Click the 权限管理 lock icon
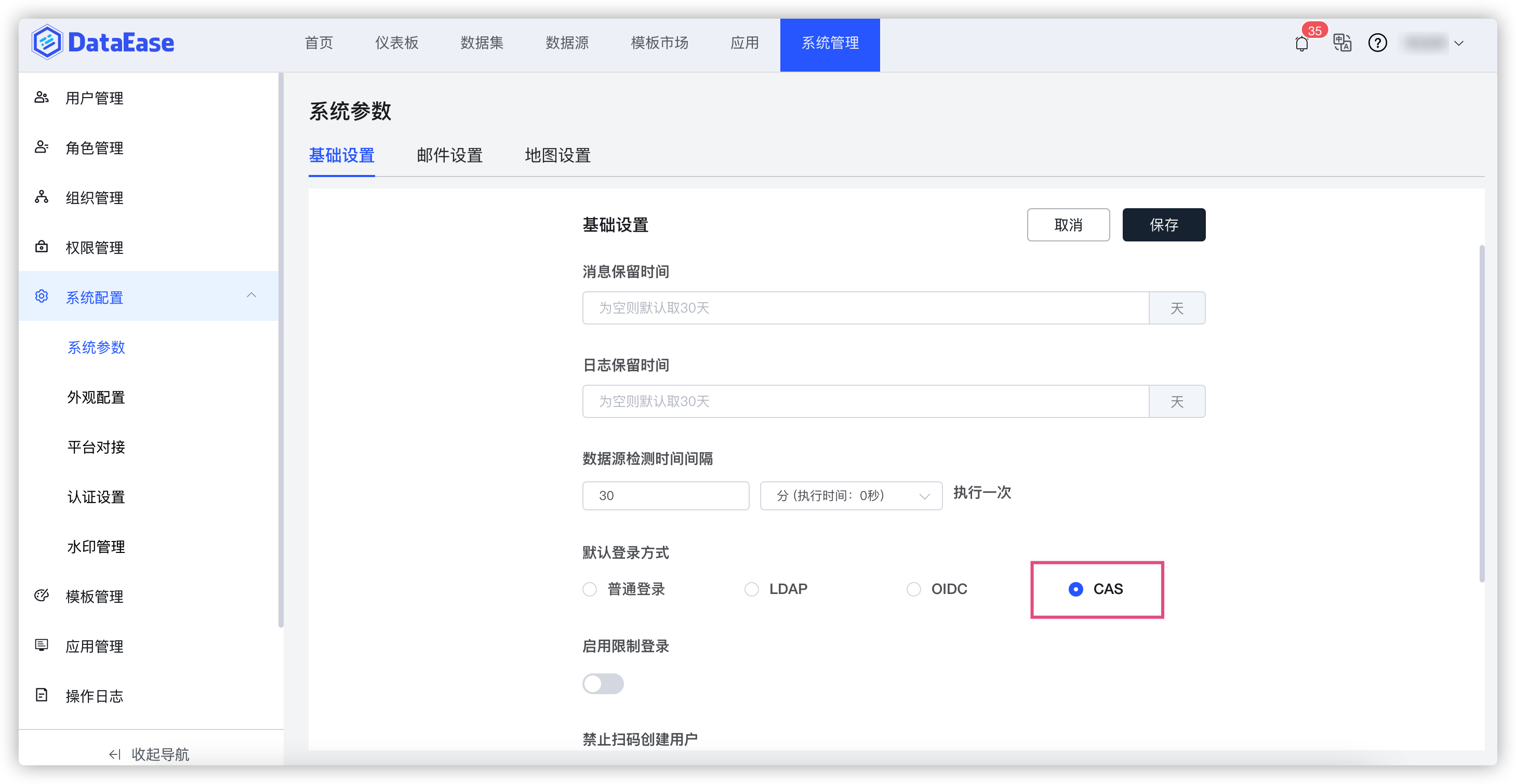 (x=41, y=247)
